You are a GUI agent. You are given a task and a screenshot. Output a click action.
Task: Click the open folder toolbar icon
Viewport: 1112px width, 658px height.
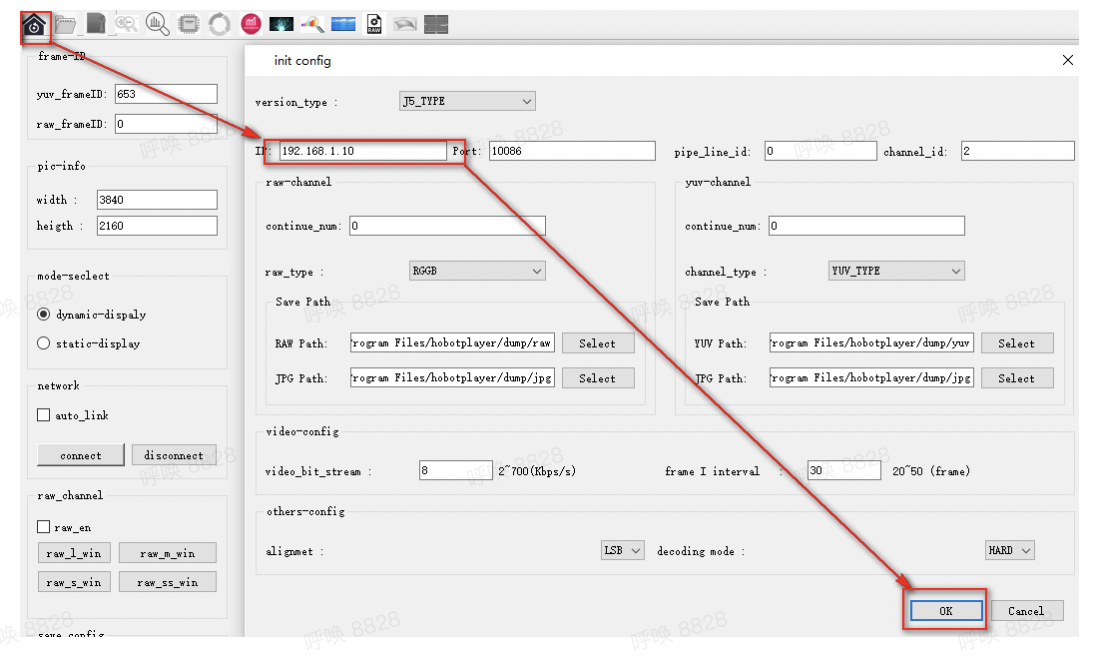pos(66,25)
